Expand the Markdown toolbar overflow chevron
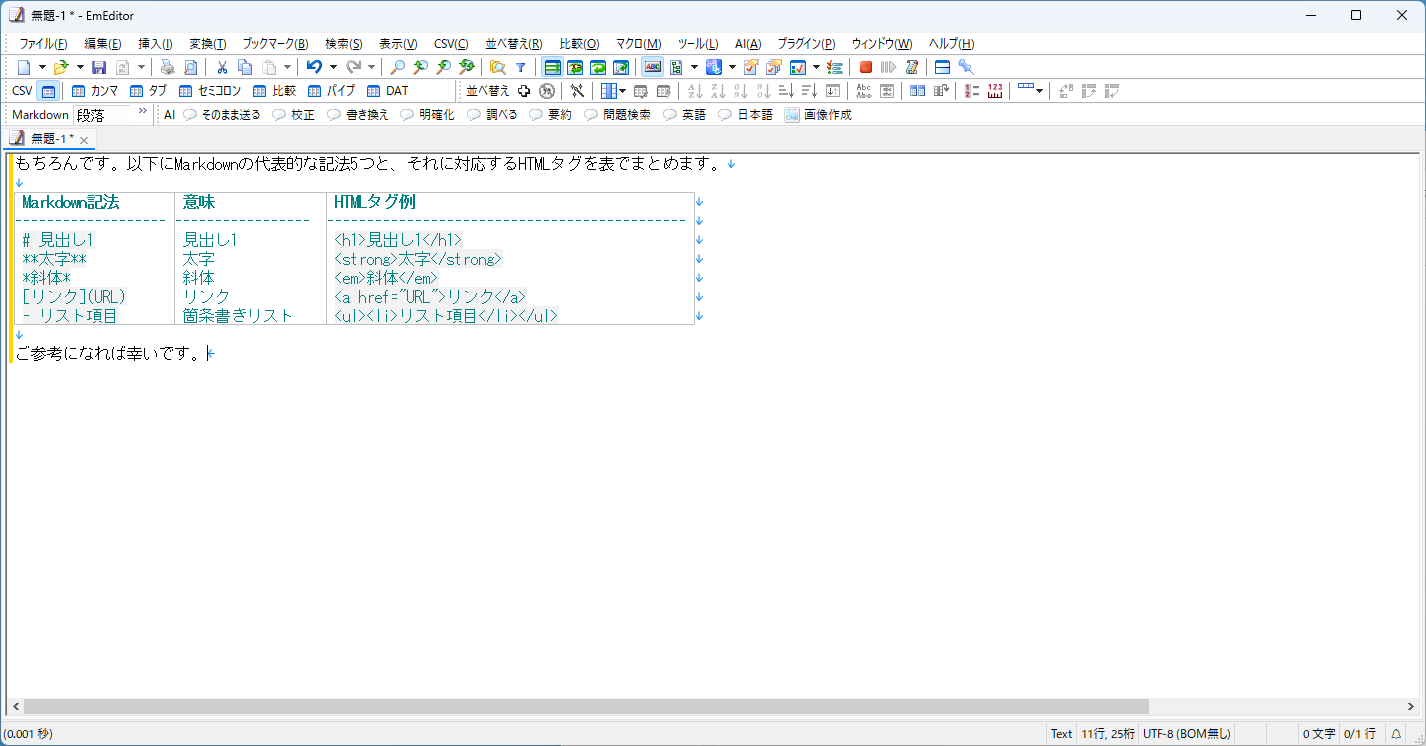The height and width of the screenshot is (746, 1426). 142,111
